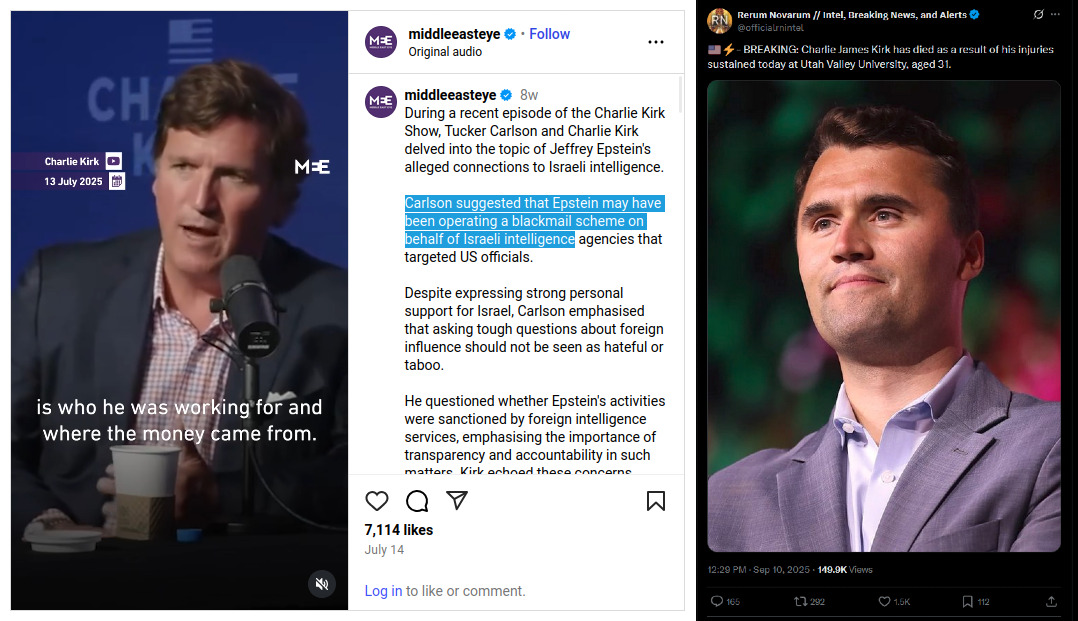Repost the tweet with 292 reposts
Screen dimensions: 1078x621
coord(801,601)
